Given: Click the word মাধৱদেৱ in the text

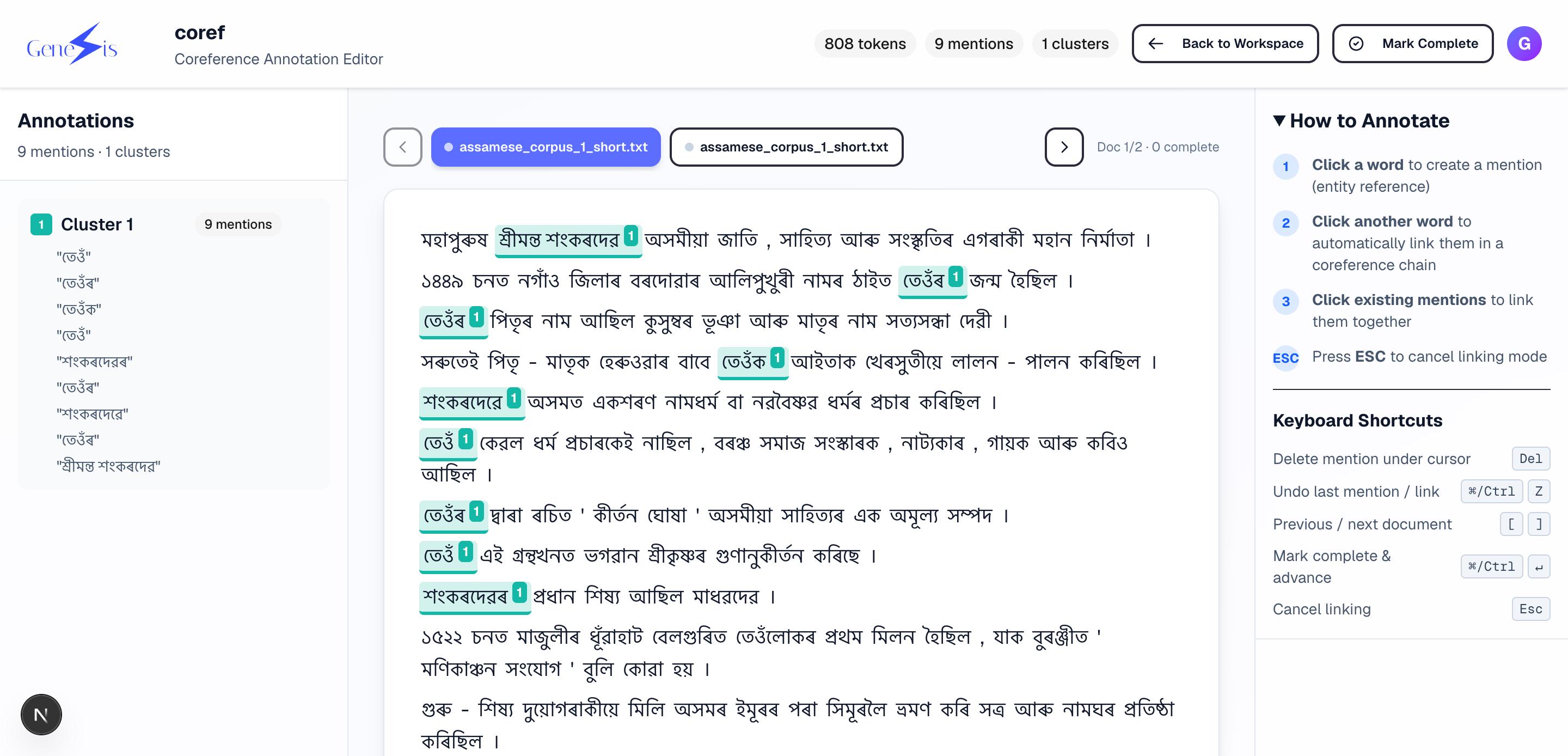Looking at the screenshot, I should (726, 596).
